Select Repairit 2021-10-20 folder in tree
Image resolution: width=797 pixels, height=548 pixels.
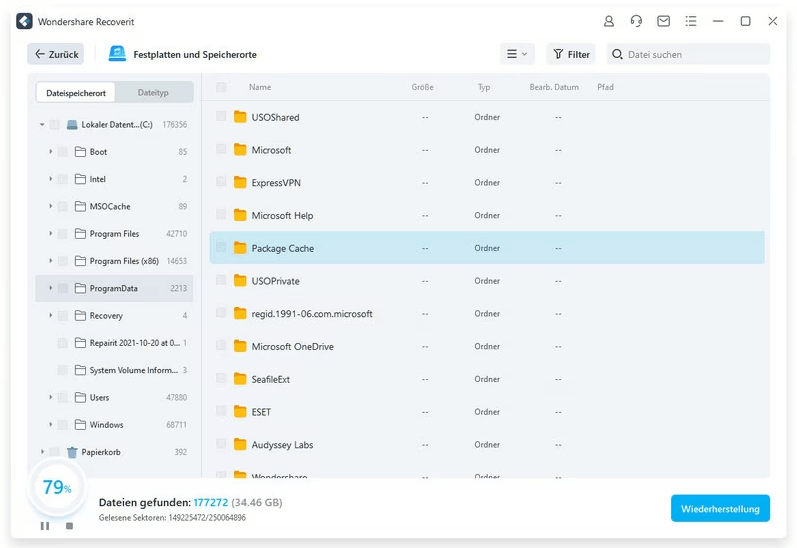coord(114,343)
